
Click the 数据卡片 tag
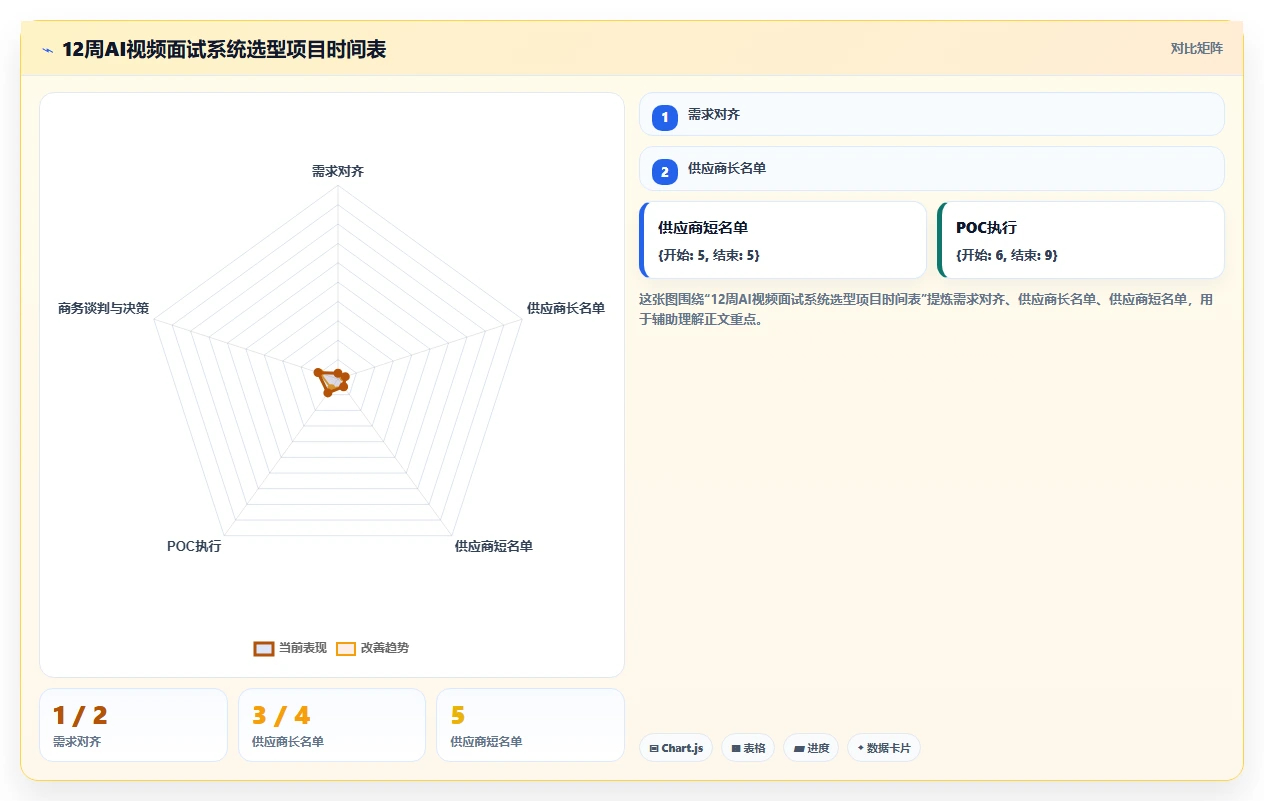tap(884, 748)
